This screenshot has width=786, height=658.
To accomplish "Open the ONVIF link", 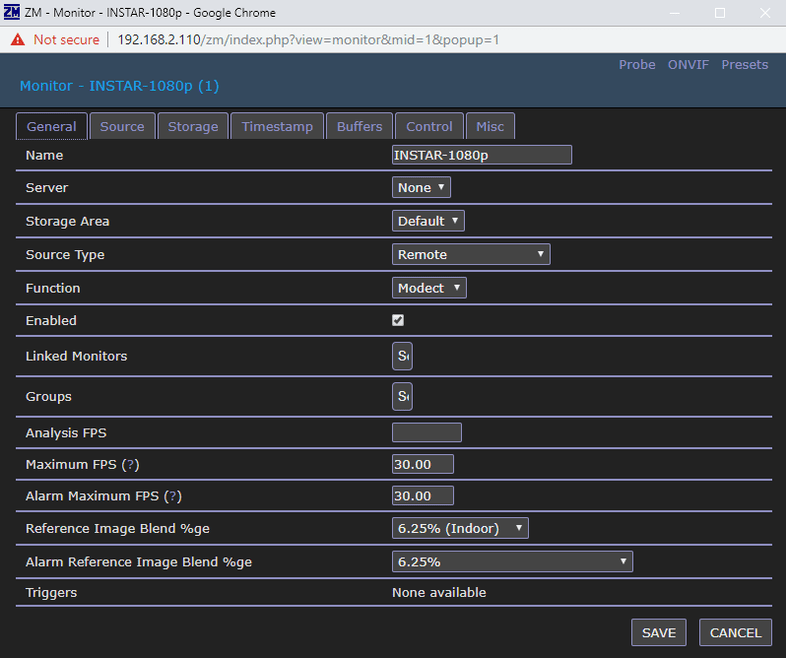I will click(688, 65).
